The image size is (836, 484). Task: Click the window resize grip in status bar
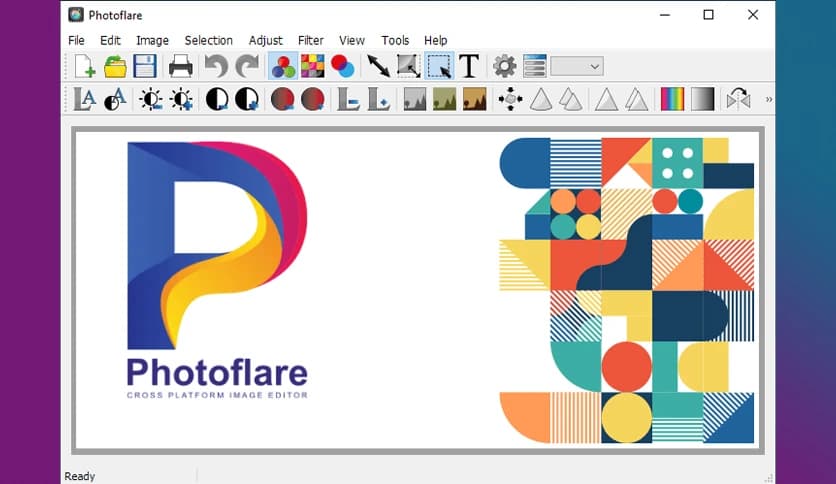(768, 478)
